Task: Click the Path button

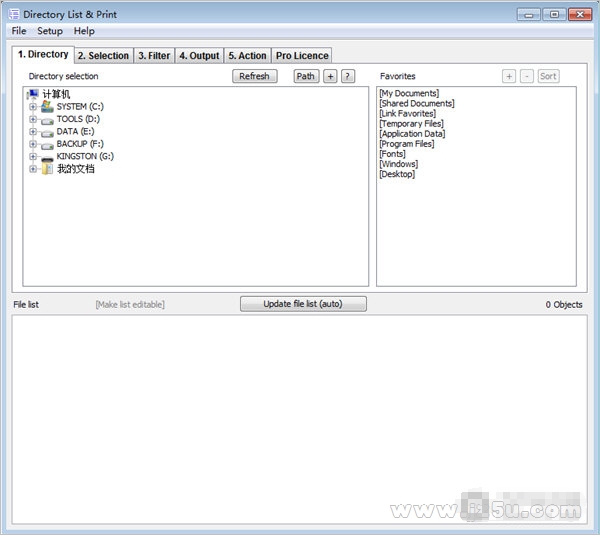Action: tap(306, 76)
